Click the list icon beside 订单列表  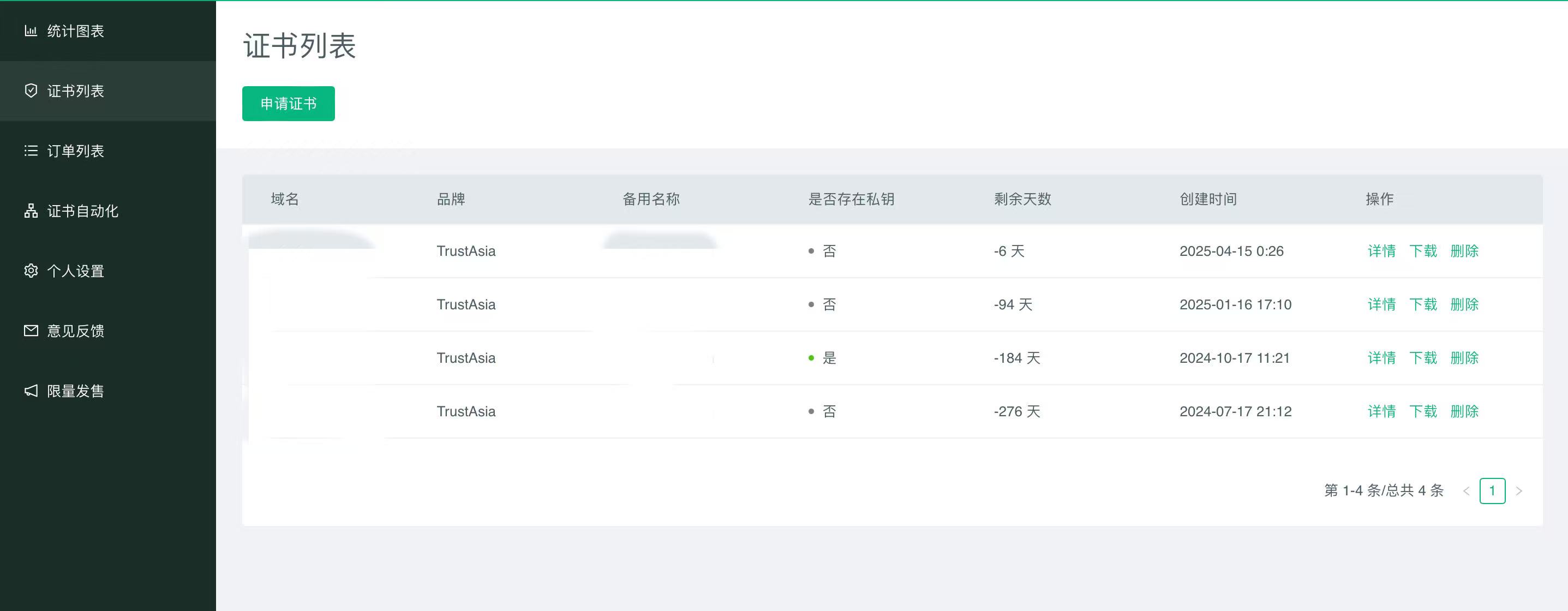coord(31,151)
